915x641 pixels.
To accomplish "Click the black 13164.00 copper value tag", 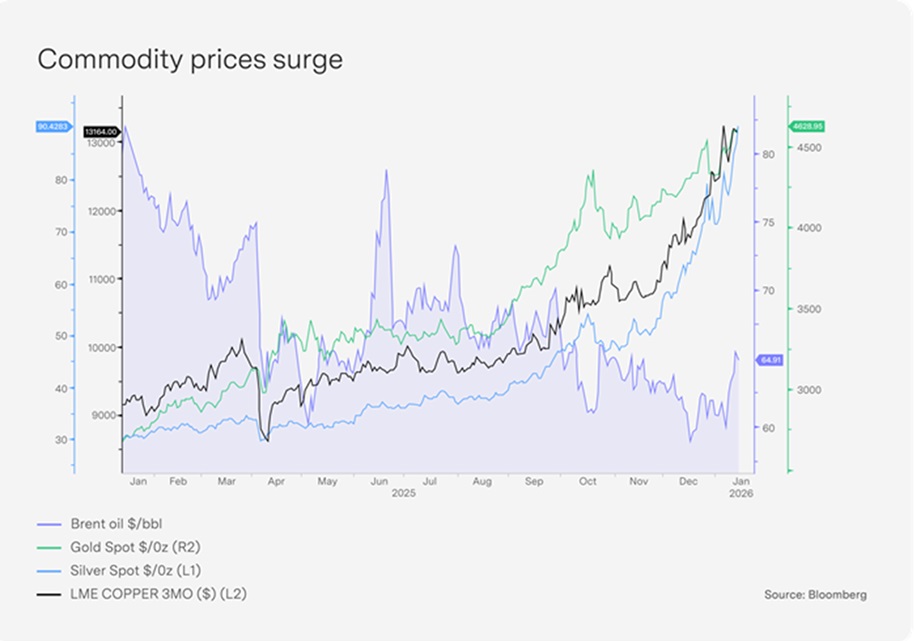I will [101, 132].
